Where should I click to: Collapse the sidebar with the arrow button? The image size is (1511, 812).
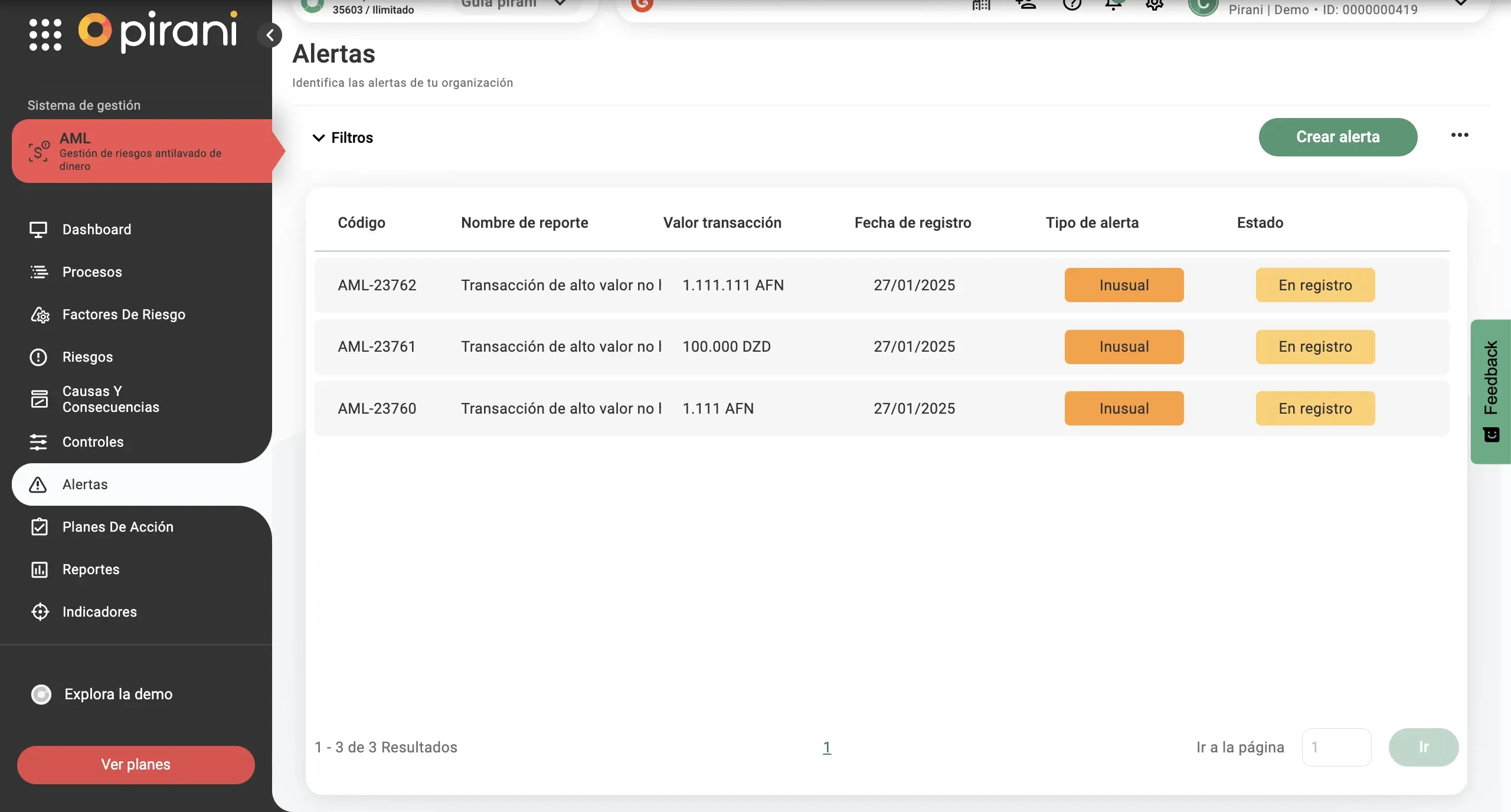coord(270,35)
